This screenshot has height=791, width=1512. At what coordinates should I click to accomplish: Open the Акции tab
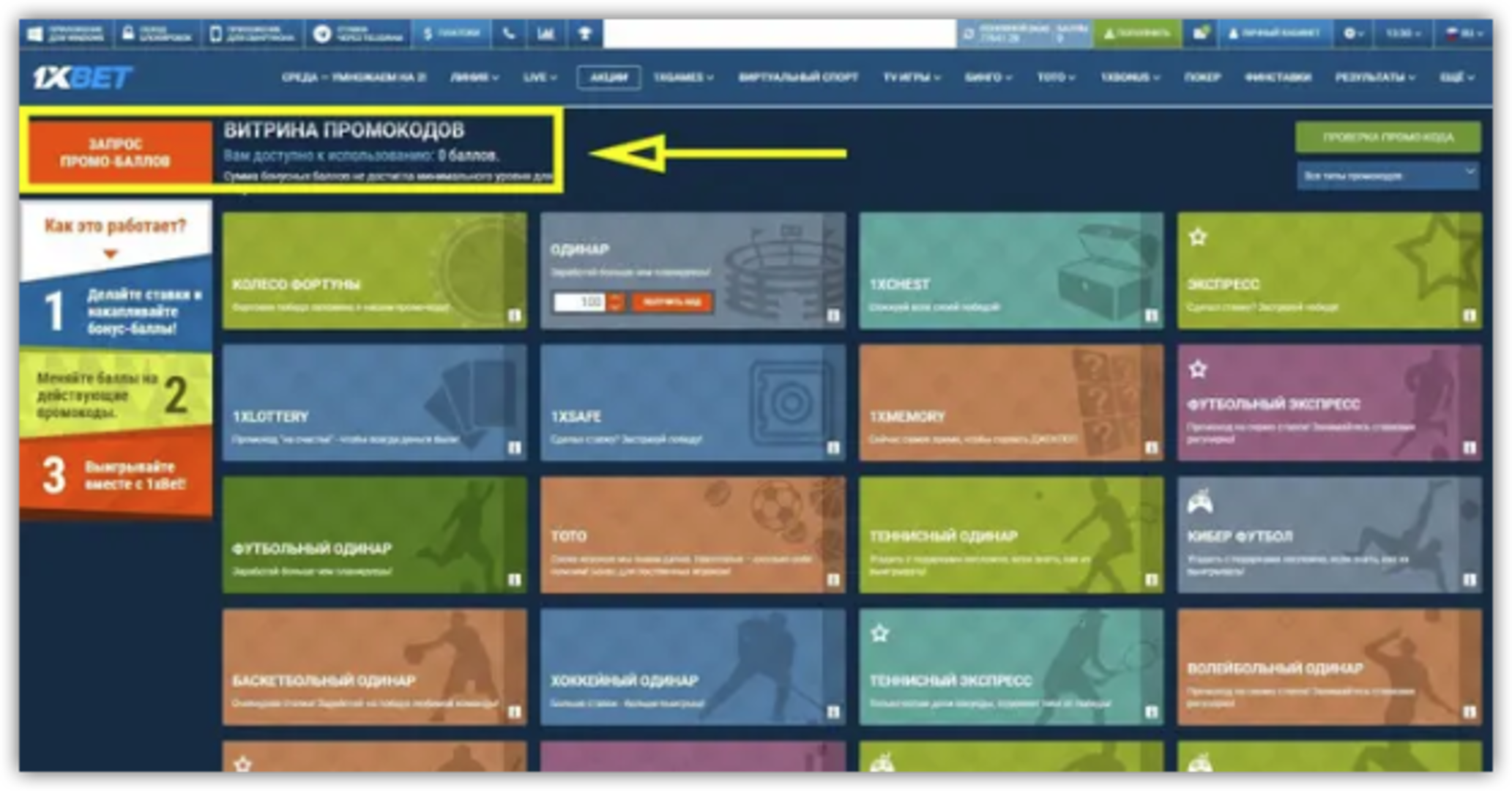[x=608, y=77]
